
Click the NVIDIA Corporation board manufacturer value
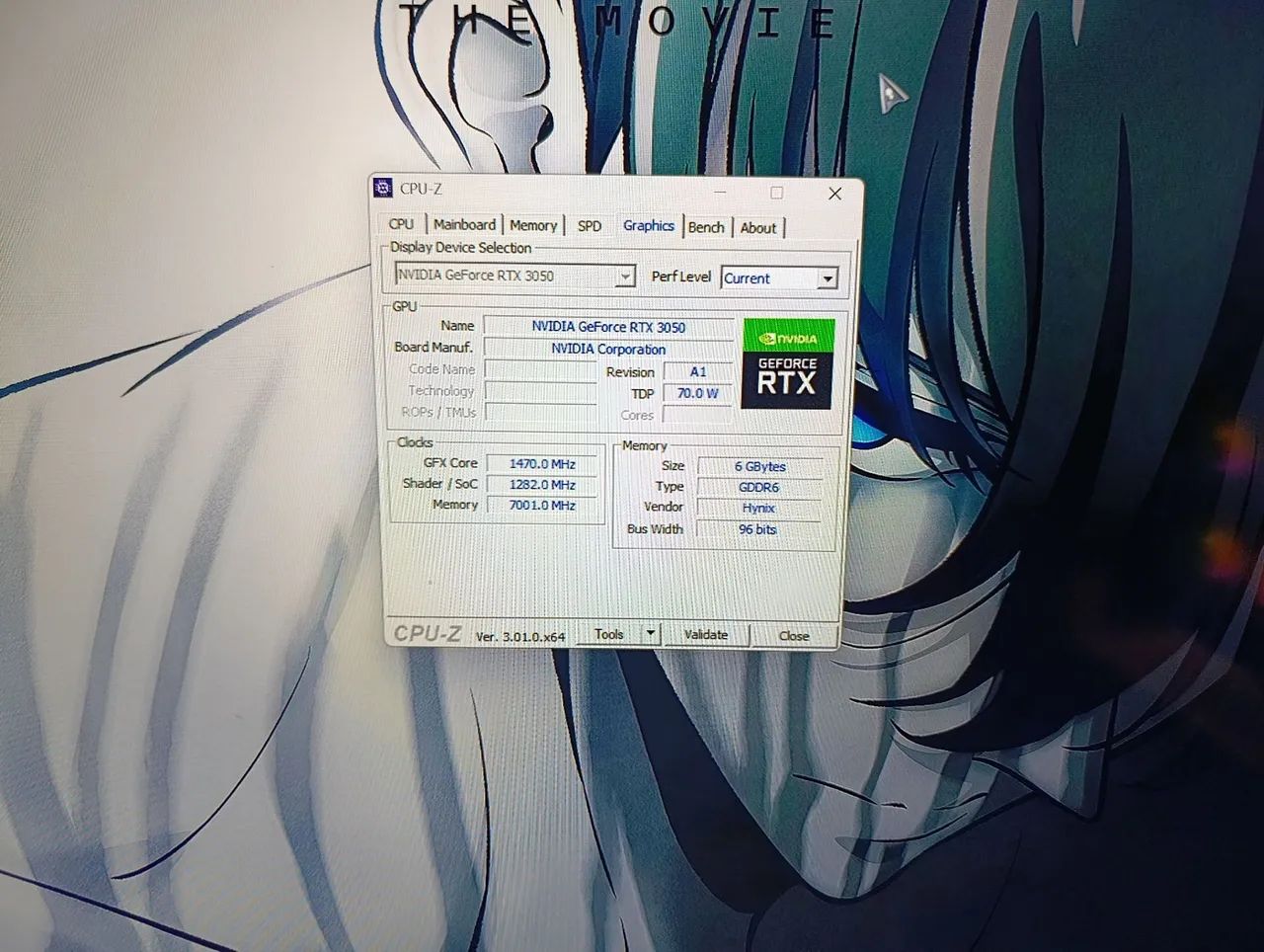(x=608, y=349)
